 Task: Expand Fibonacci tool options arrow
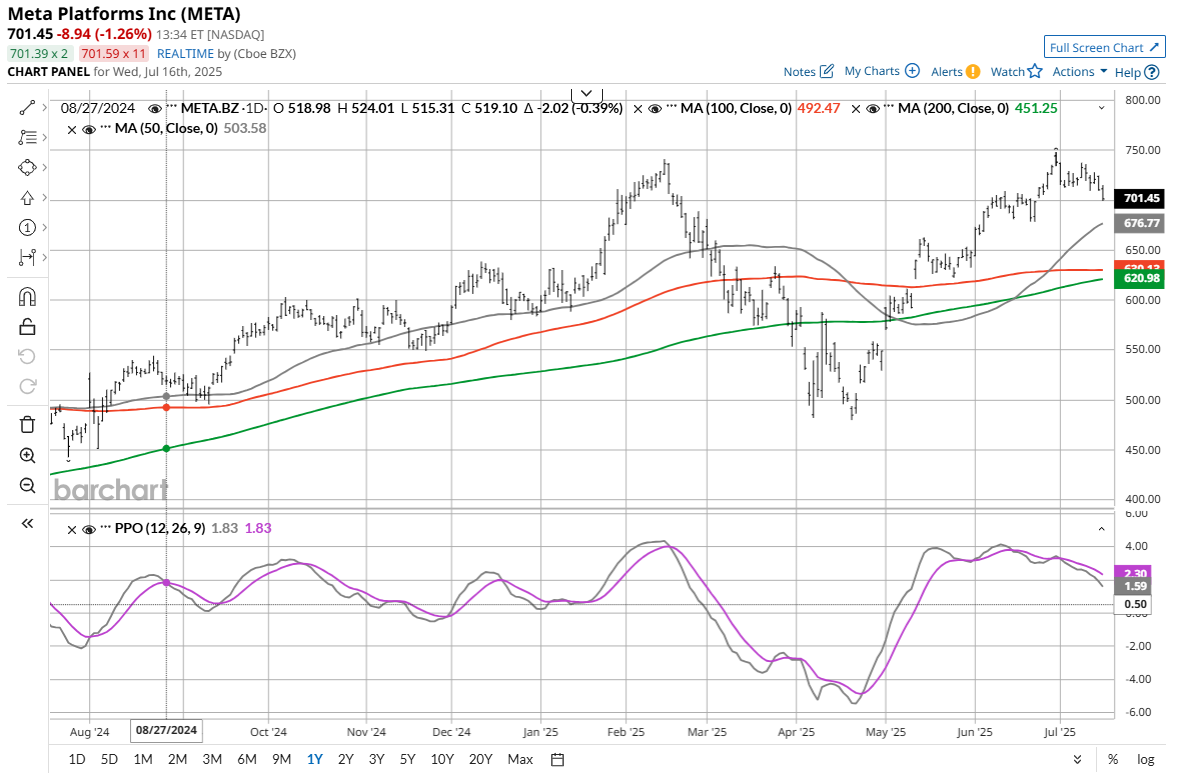[44, 137]
